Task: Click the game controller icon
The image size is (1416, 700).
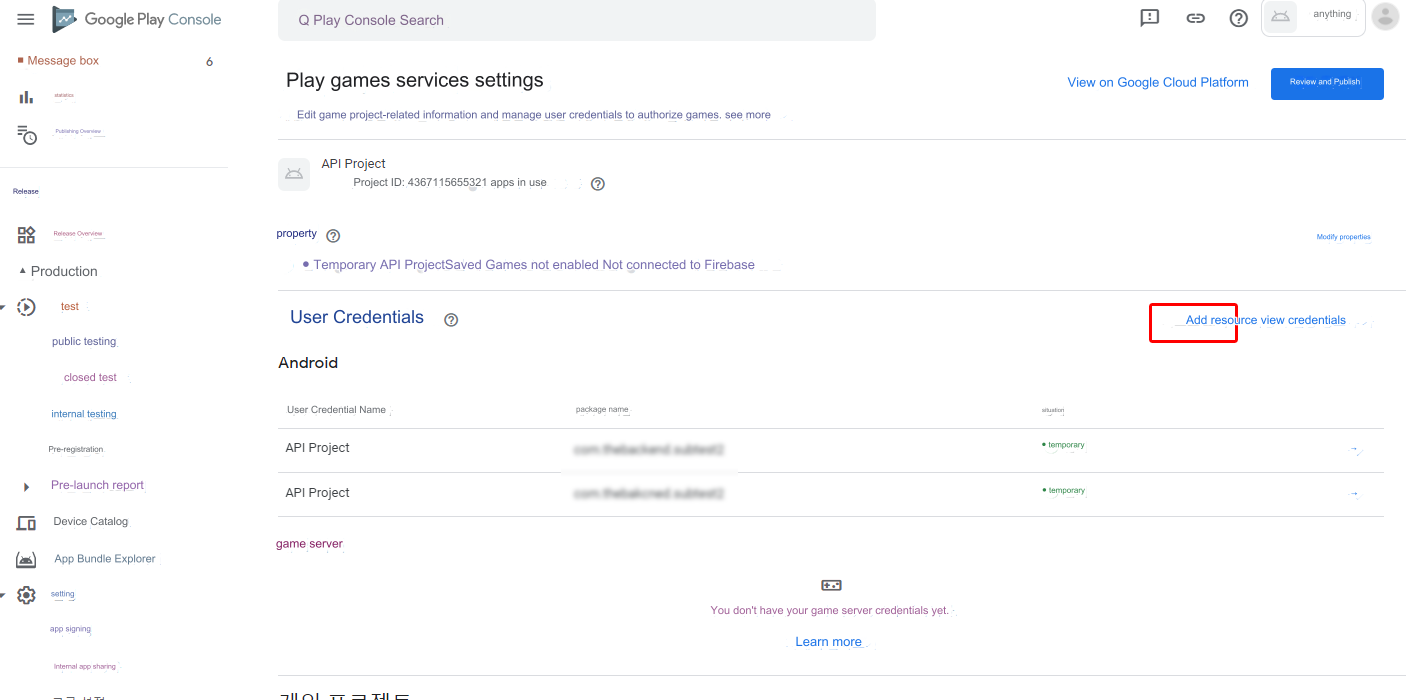Action: click(831, 585)
